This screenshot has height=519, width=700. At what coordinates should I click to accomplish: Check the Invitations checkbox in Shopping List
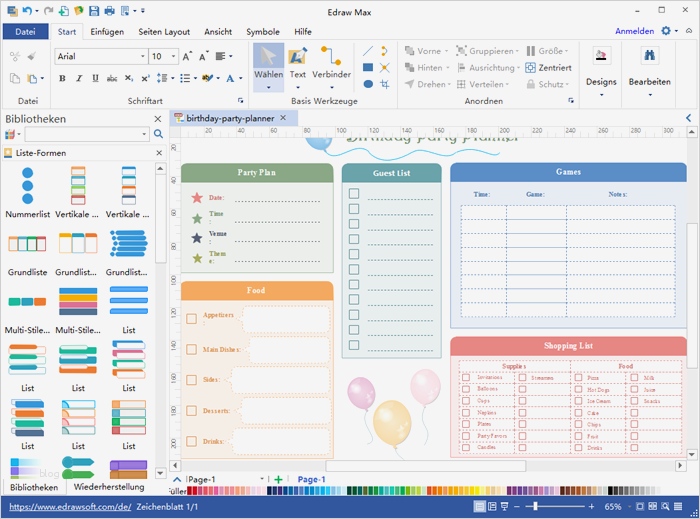click(466, 378)
